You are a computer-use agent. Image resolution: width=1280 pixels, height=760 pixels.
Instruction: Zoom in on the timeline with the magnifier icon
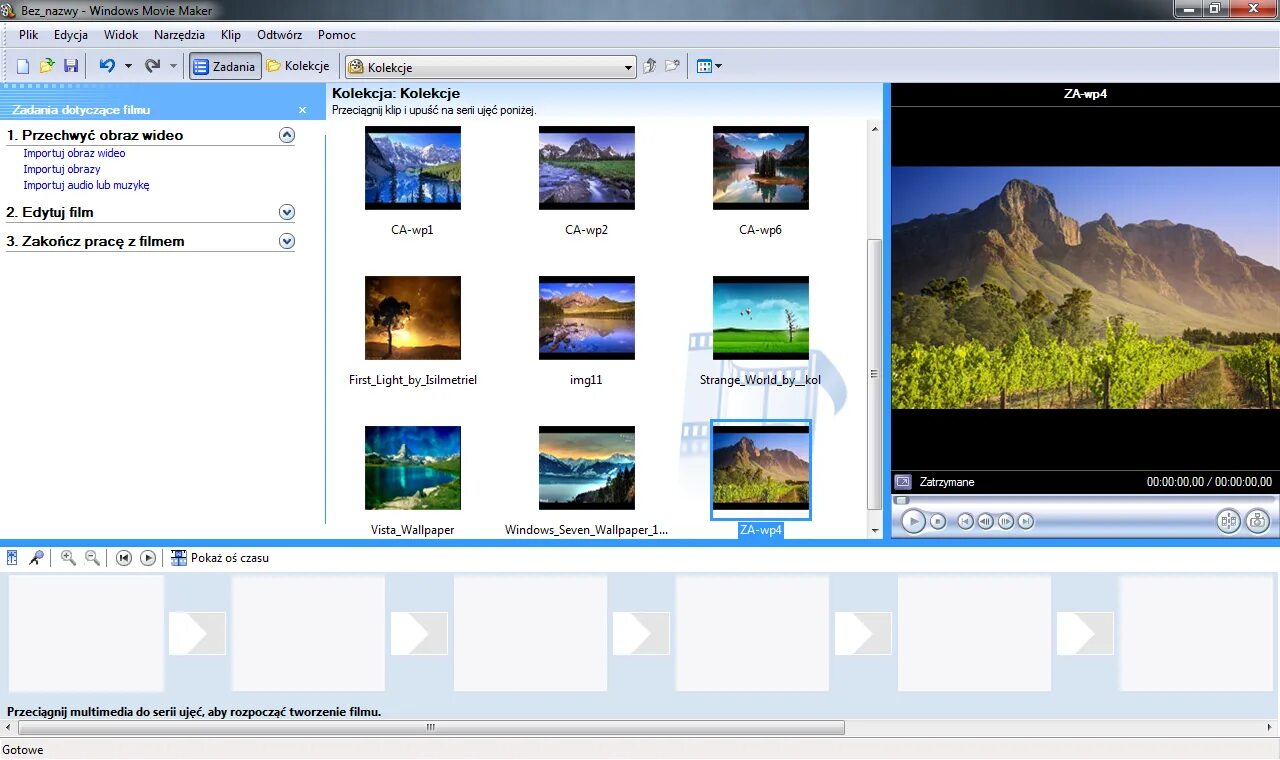pos(67,557)
